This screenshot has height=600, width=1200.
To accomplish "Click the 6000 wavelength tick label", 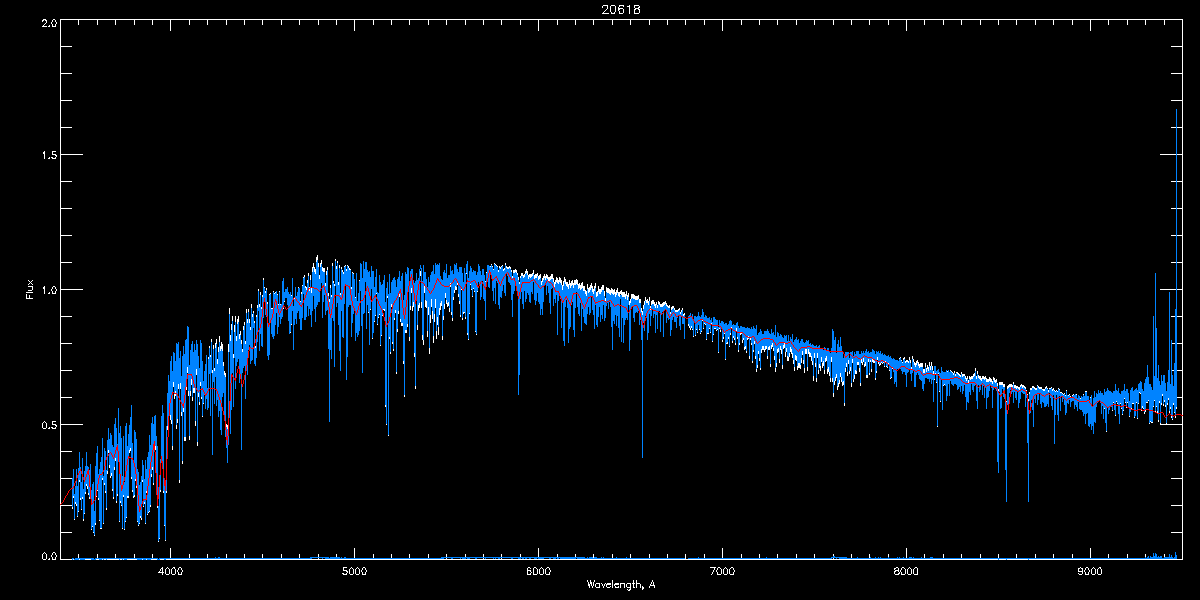I will pyautogui.click(x=538, y=572).
